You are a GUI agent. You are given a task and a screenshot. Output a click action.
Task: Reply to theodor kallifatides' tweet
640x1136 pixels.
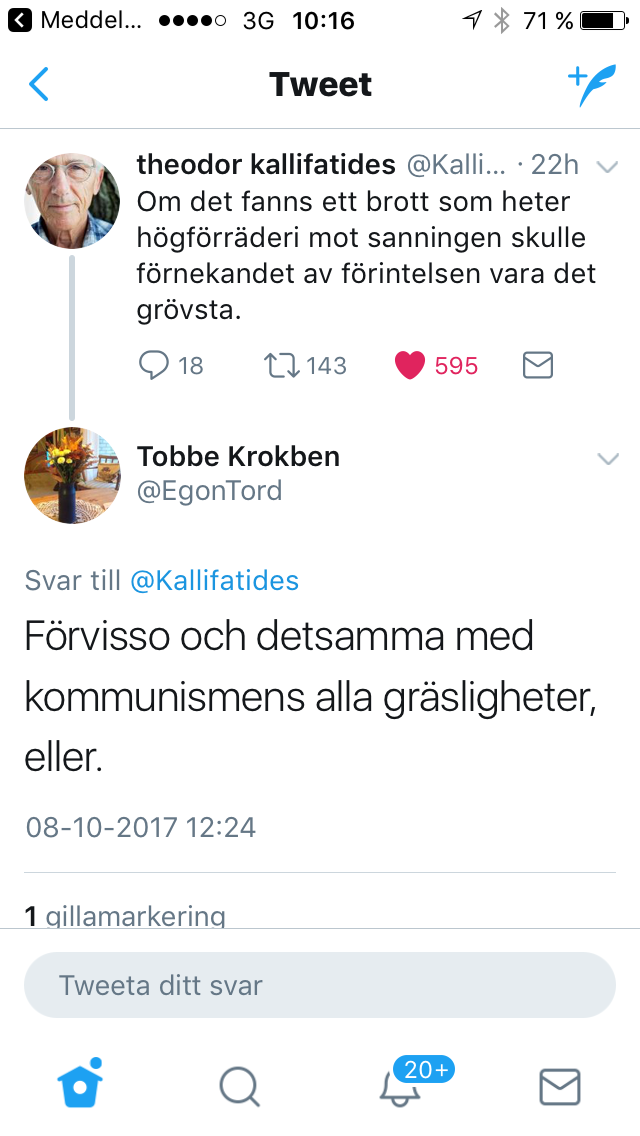(x=154, y=366)
